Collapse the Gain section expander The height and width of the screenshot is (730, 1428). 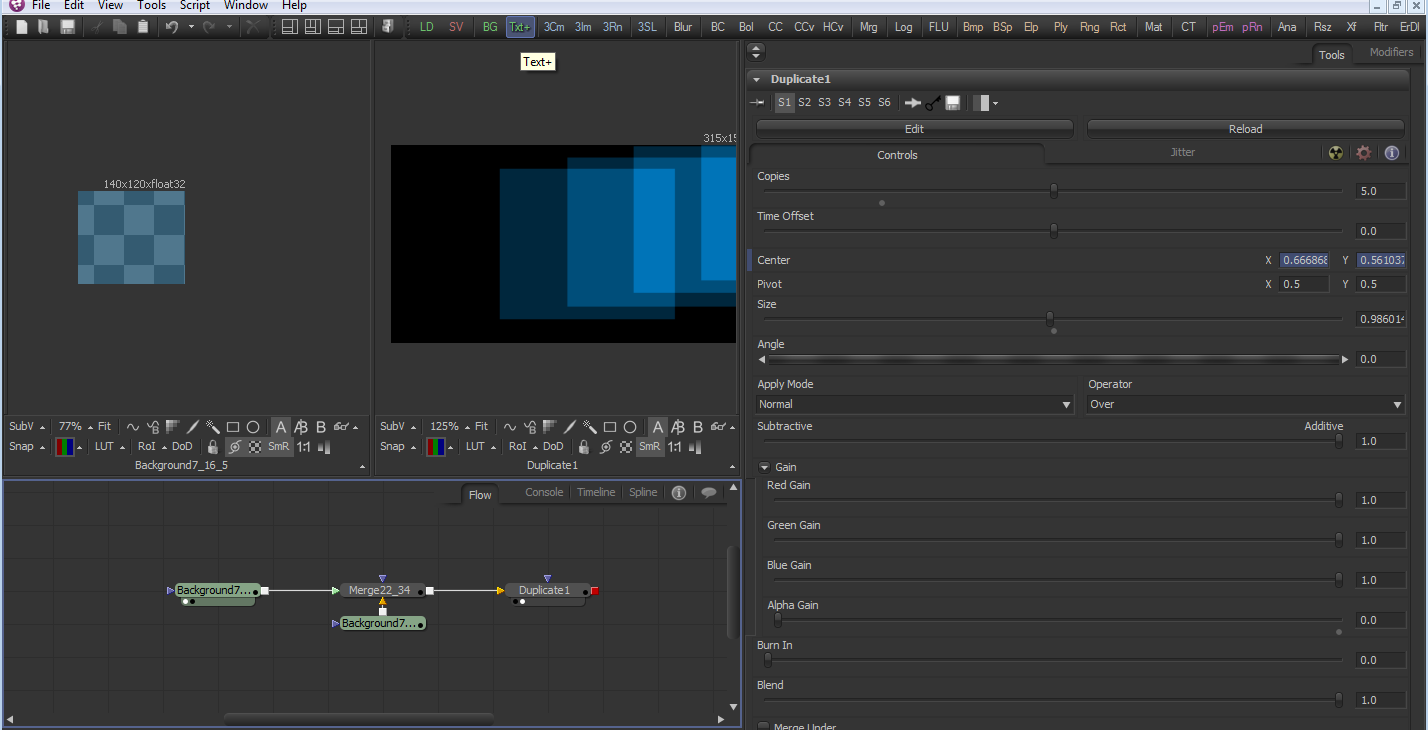click(x=764, y=467)
